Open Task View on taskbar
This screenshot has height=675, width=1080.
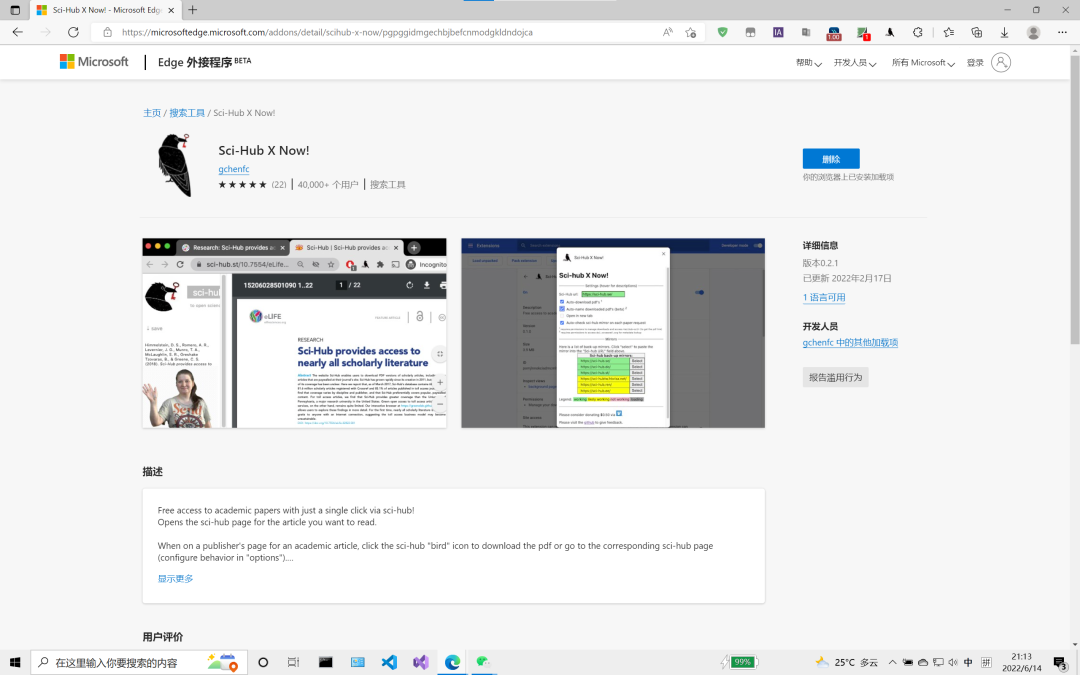[293, 663]
